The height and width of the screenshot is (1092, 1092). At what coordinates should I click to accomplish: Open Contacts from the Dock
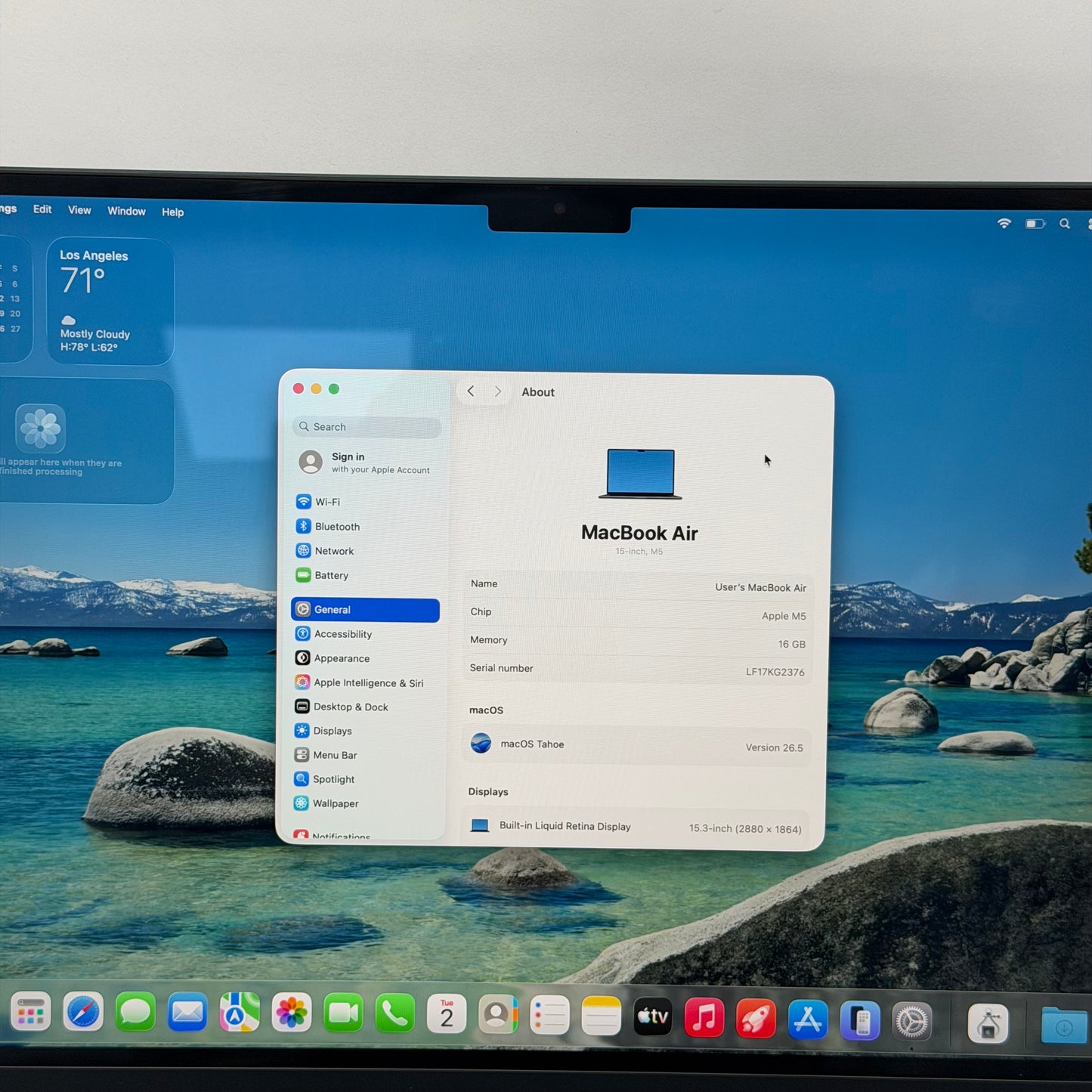coord(498,1015)
